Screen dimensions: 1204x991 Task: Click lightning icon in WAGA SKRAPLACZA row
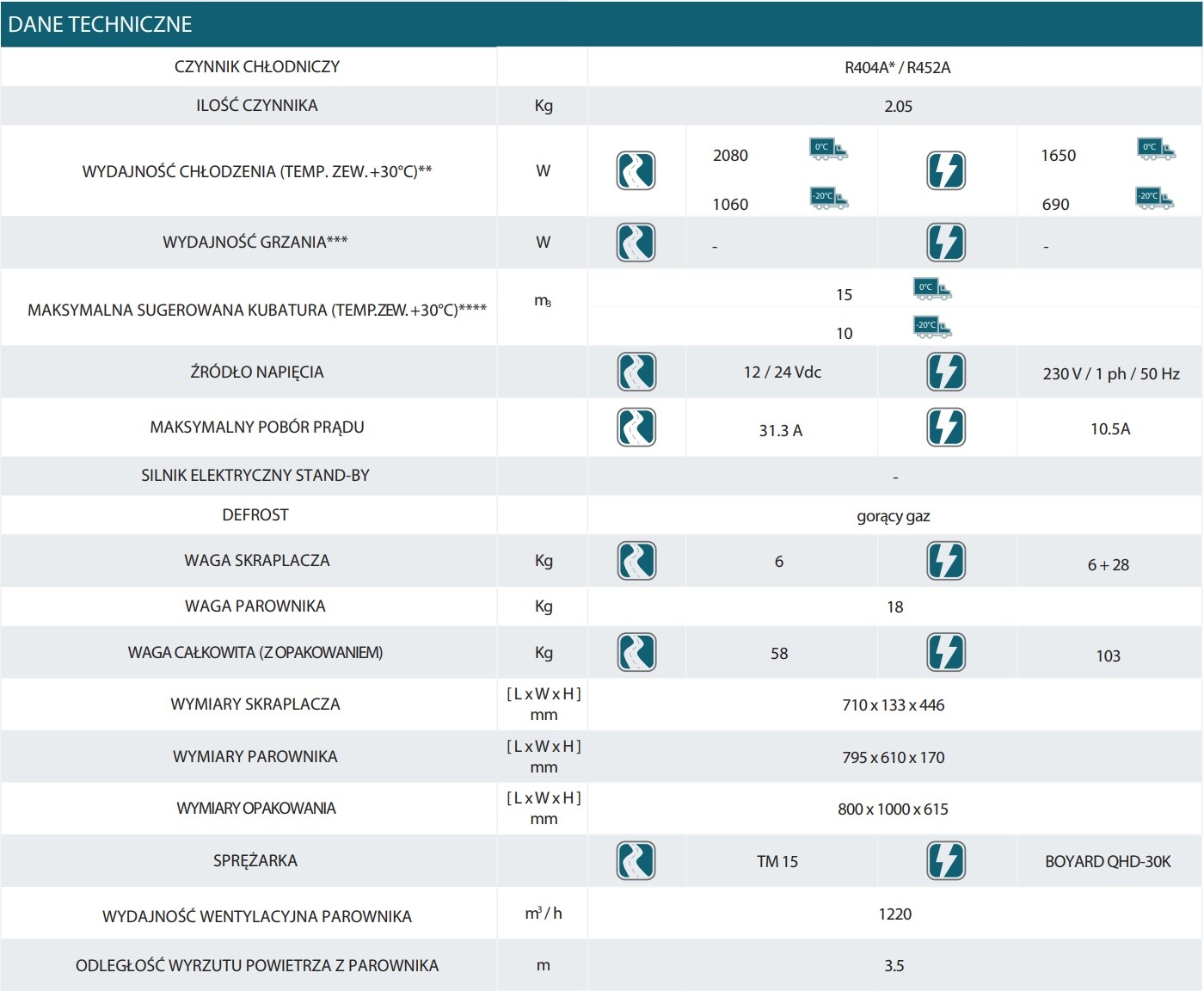[946, 561]
